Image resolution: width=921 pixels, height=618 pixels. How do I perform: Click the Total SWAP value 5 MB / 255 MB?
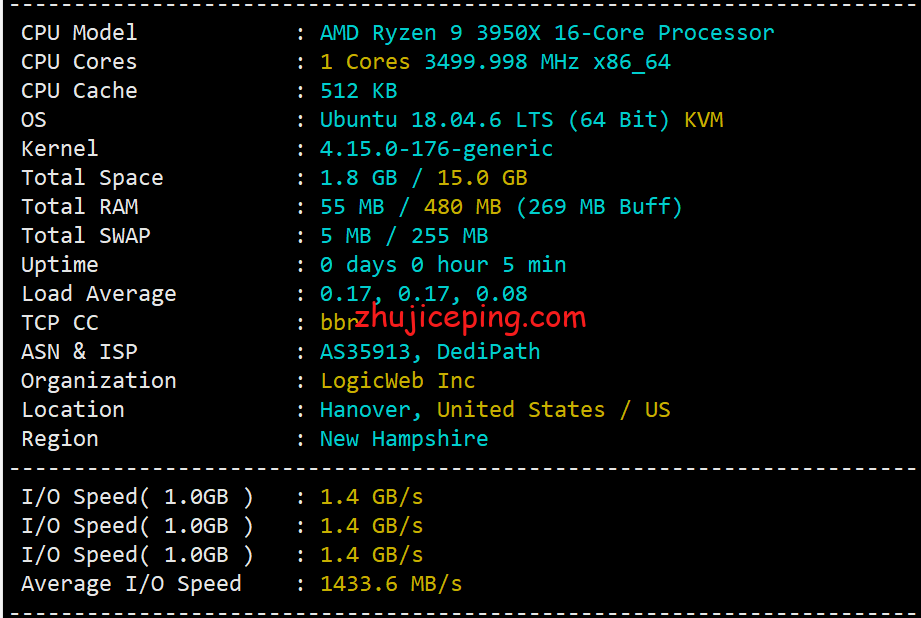[404, 236]
